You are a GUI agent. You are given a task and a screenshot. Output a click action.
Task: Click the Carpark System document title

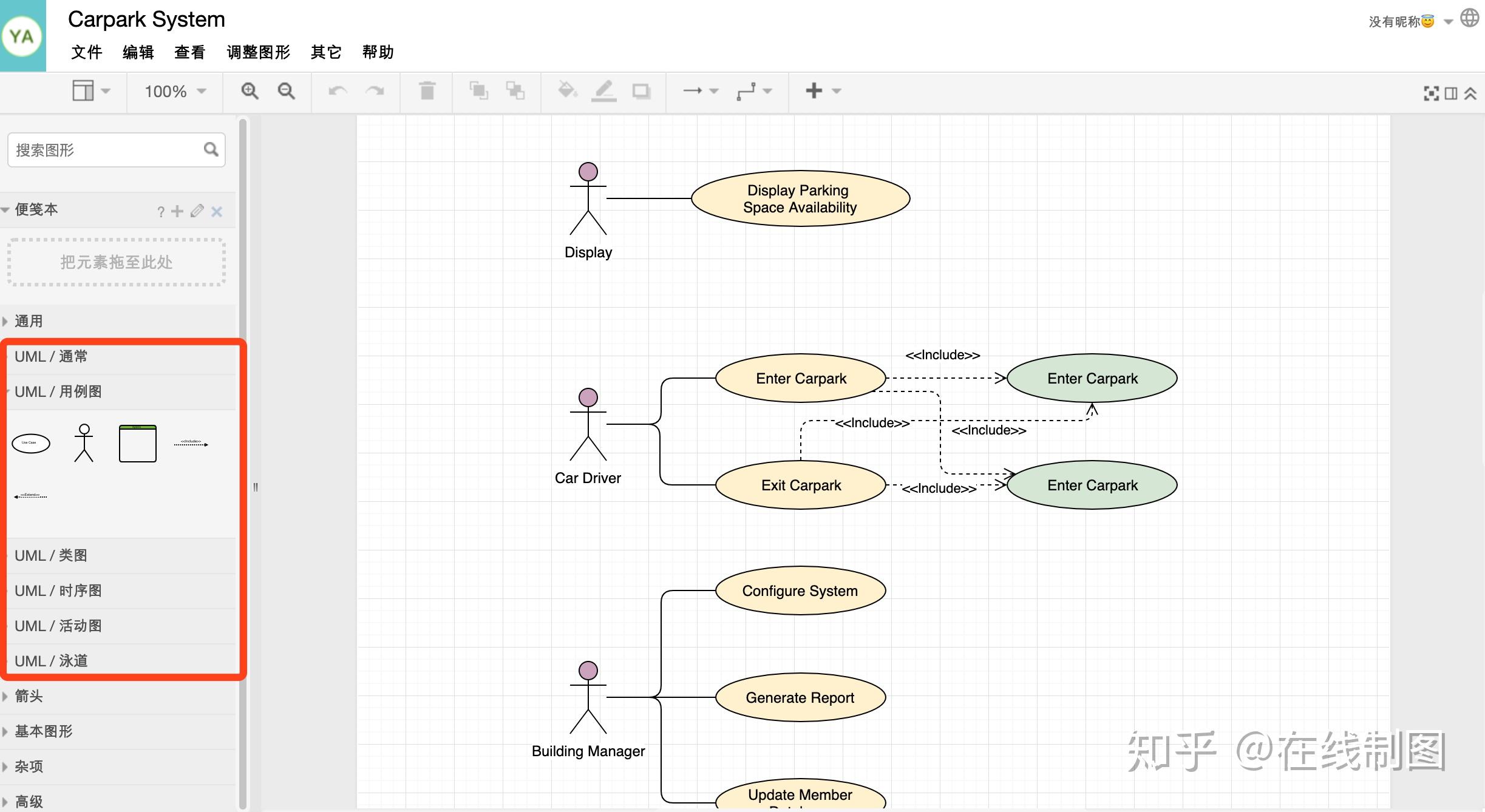[146, 19]
